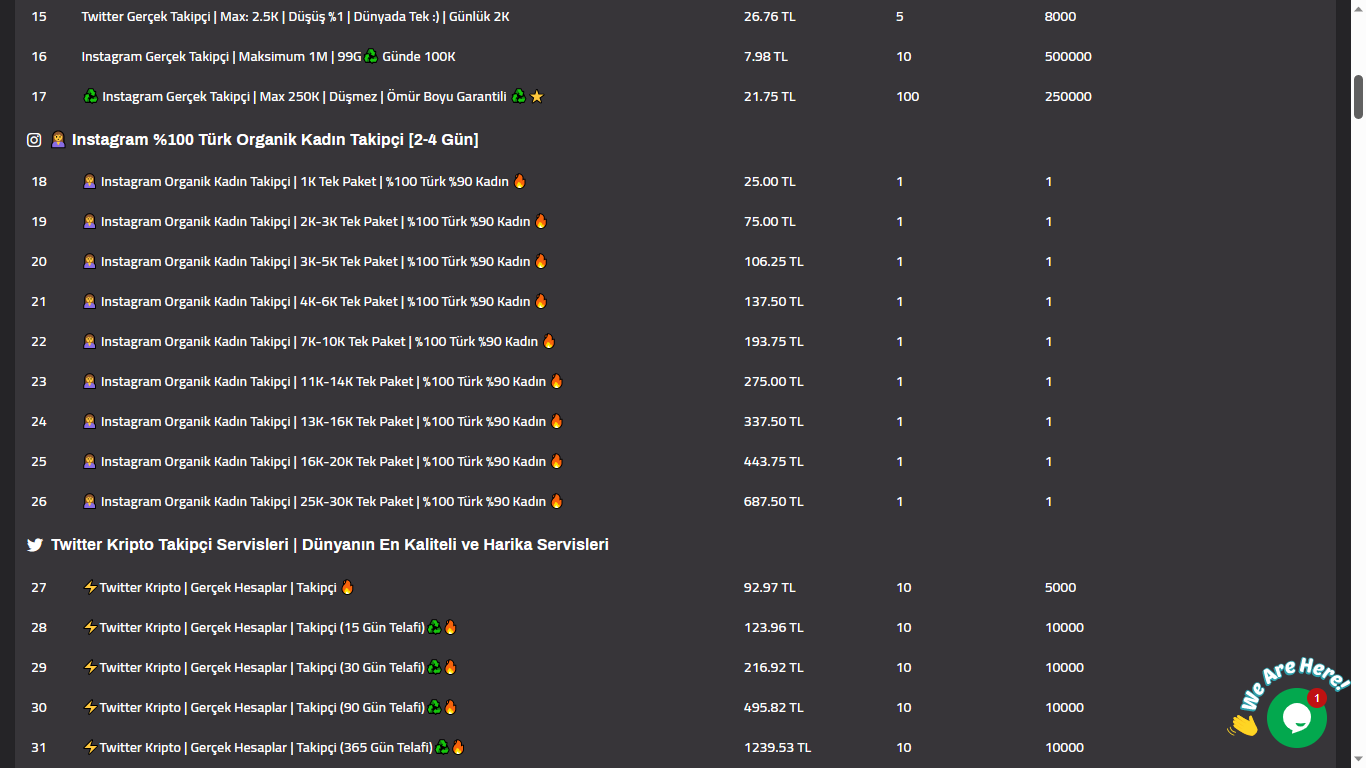Click the fire emoji in service 26 row
This screenshot has width=1366, height=768.
(x=557, y=501)
